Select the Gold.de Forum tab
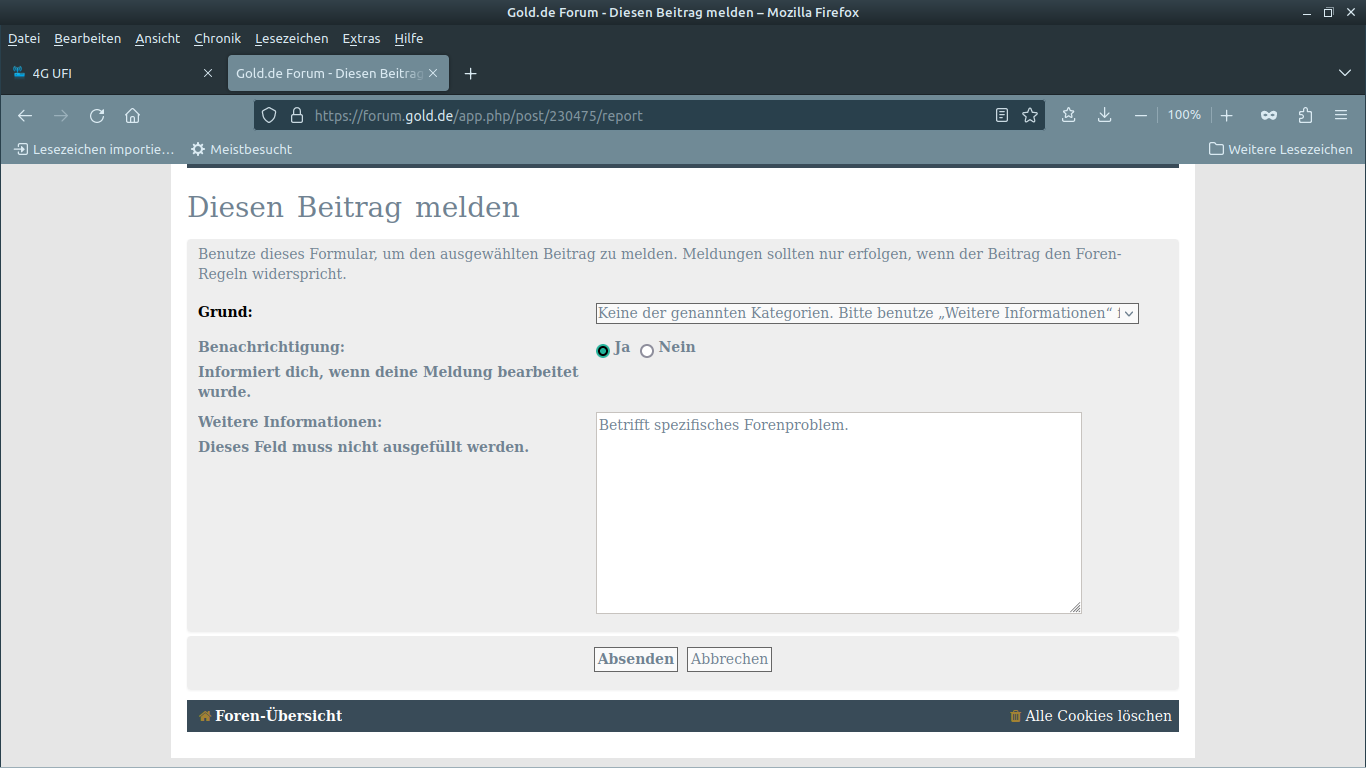Viewport: 1366px width, 768px height. 338,73
